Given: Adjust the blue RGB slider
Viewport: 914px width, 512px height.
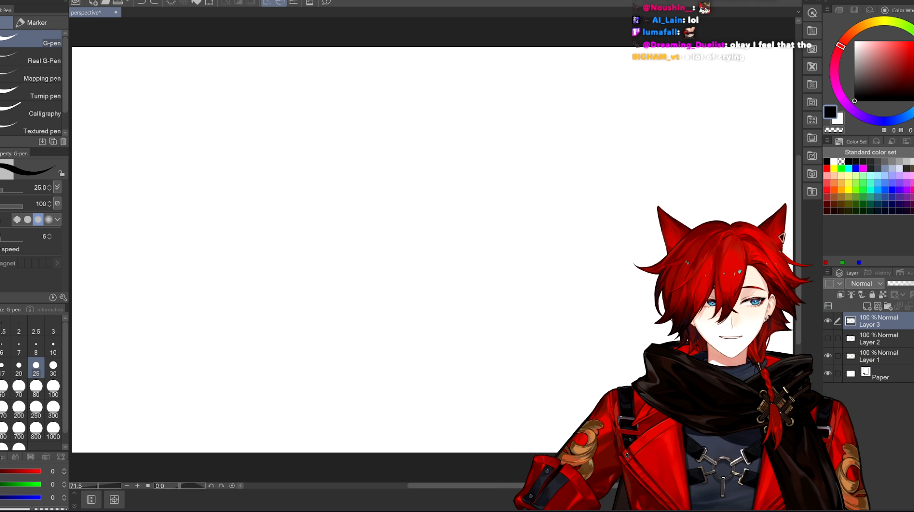Looking at the screenshot, I should click(x=21, y=497).
